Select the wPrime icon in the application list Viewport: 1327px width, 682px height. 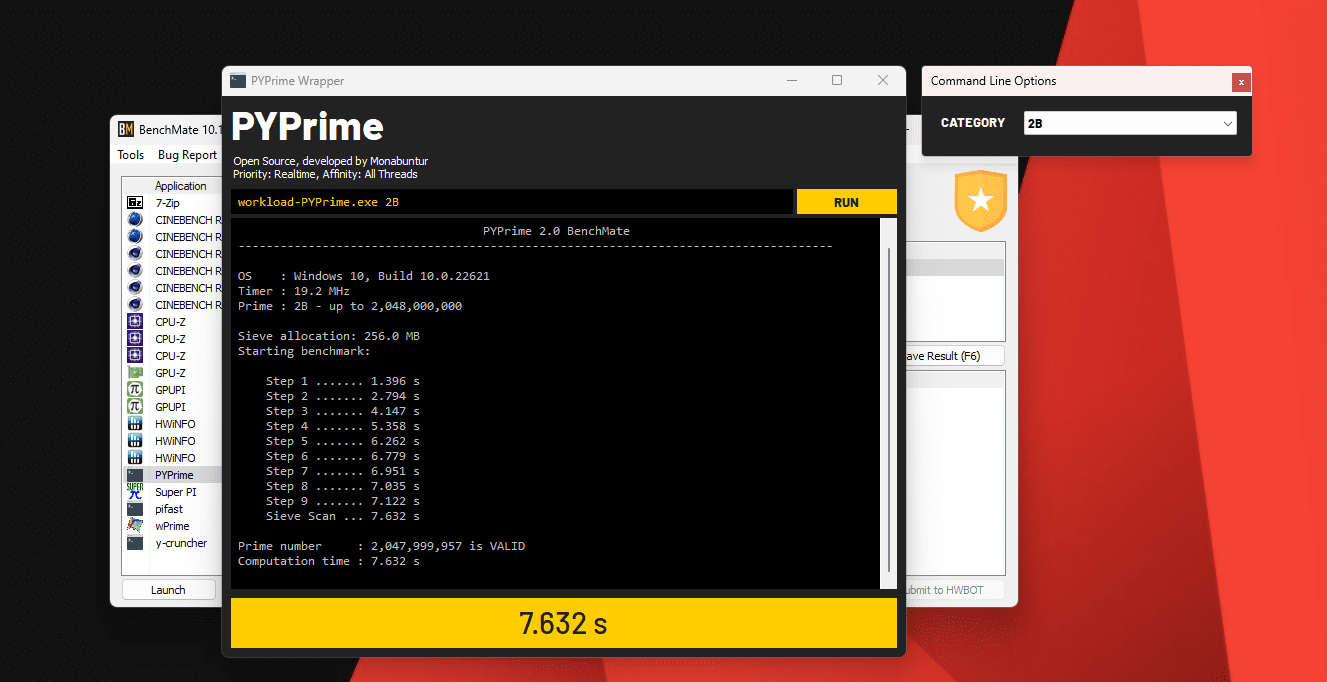pos(135,526)
